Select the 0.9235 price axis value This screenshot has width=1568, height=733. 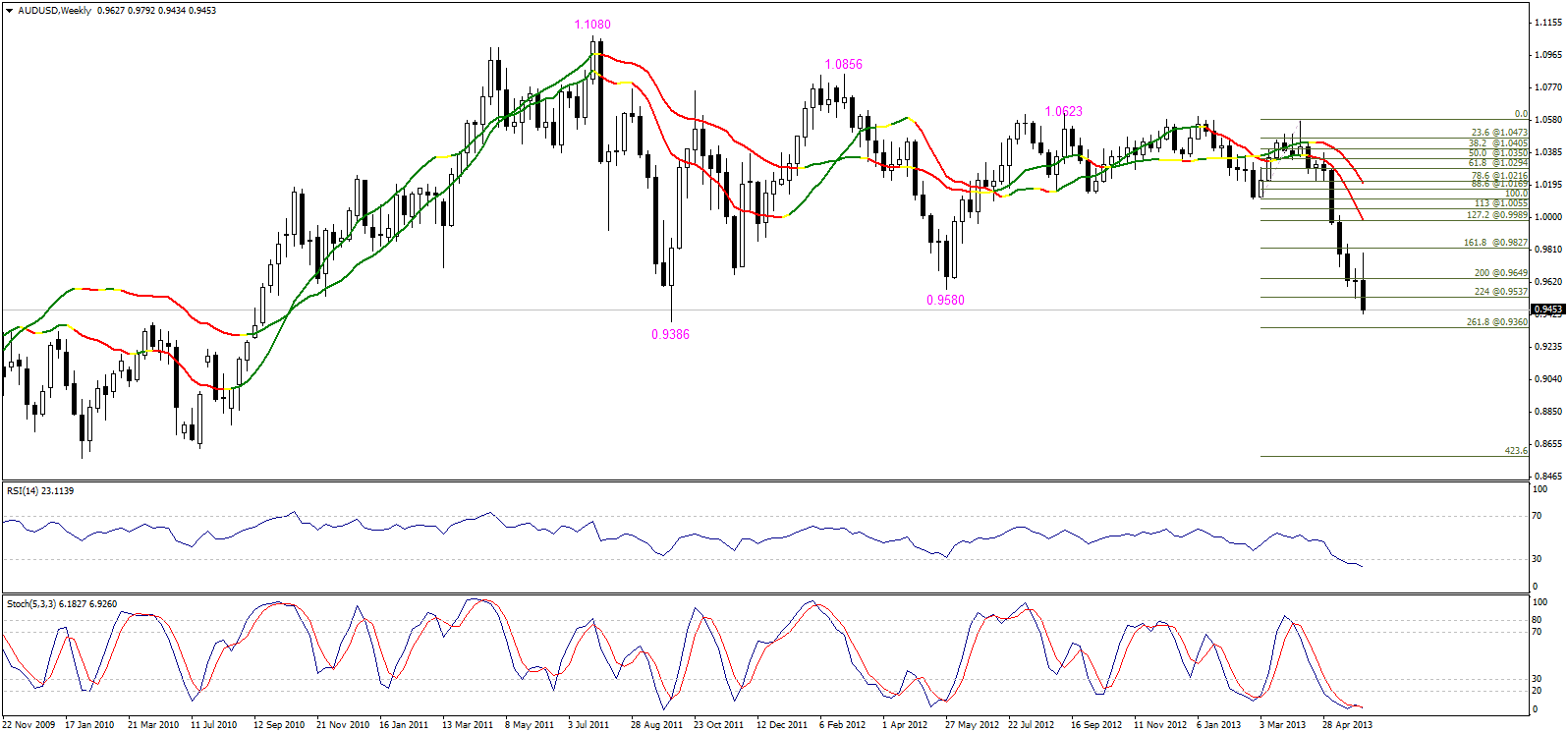click(1548, 347)
